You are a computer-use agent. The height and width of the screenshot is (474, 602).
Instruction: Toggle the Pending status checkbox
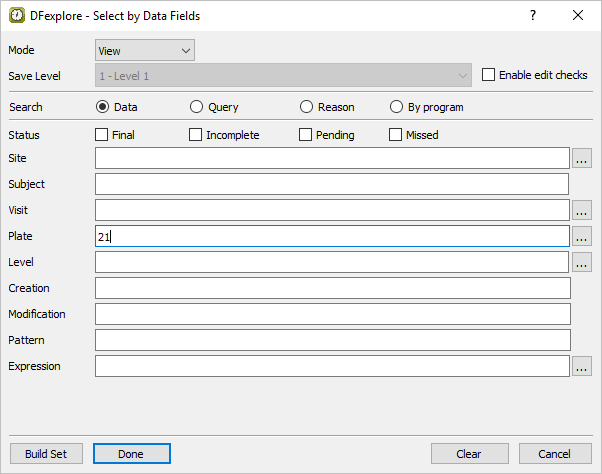tap(306, 135)
